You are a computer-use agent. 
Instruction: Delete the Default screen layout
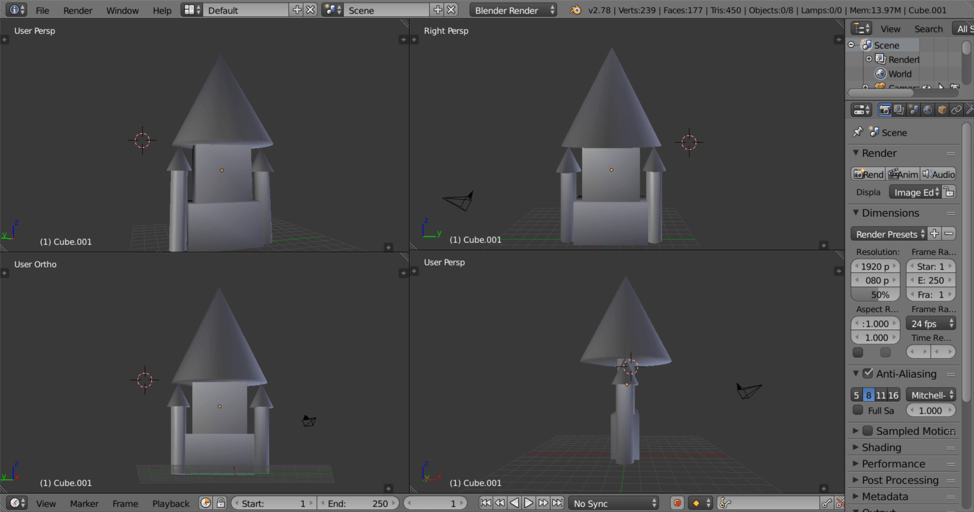point(311,10)
